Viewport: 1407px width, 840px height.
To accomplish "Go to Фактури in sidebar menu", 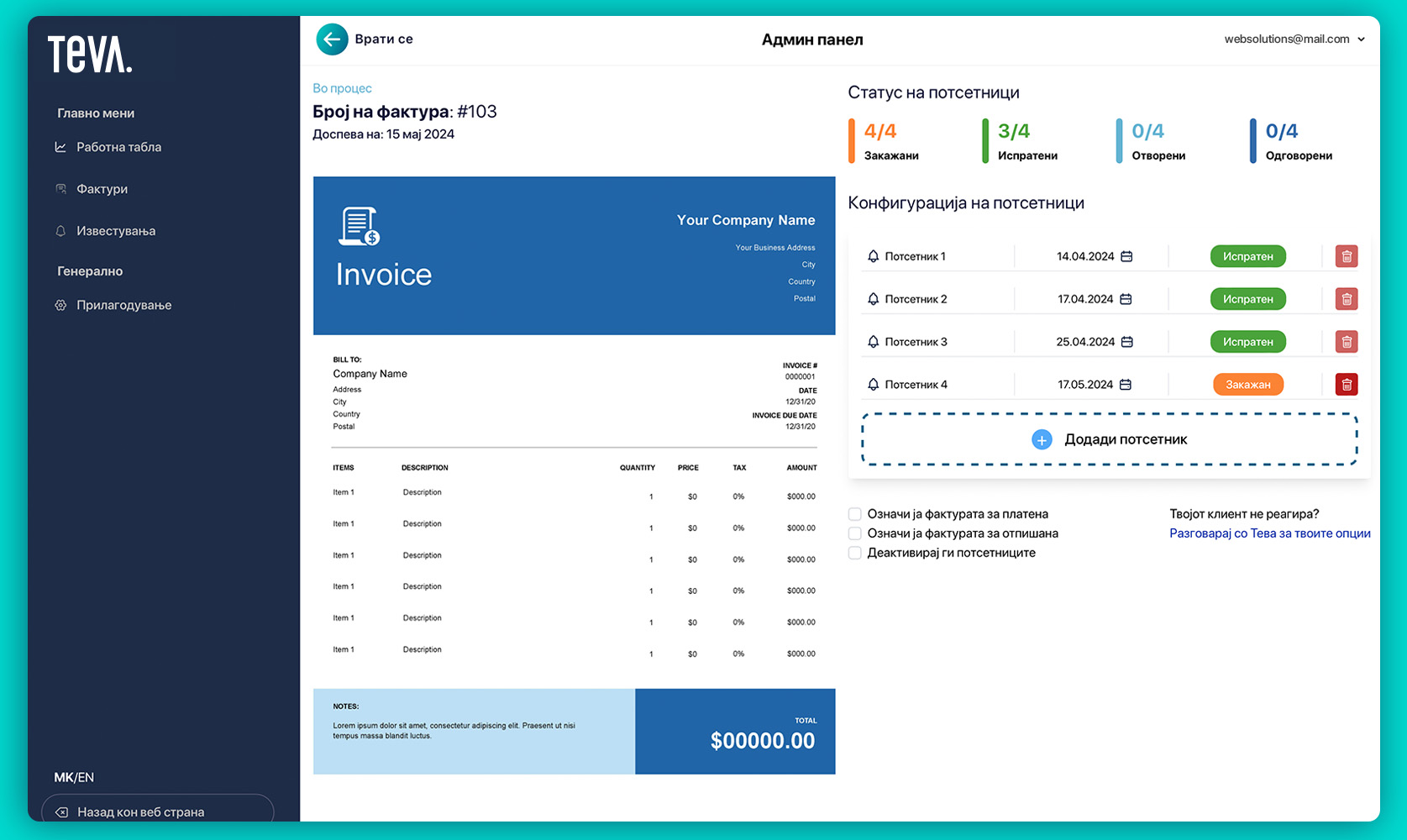I will [102, 189].
